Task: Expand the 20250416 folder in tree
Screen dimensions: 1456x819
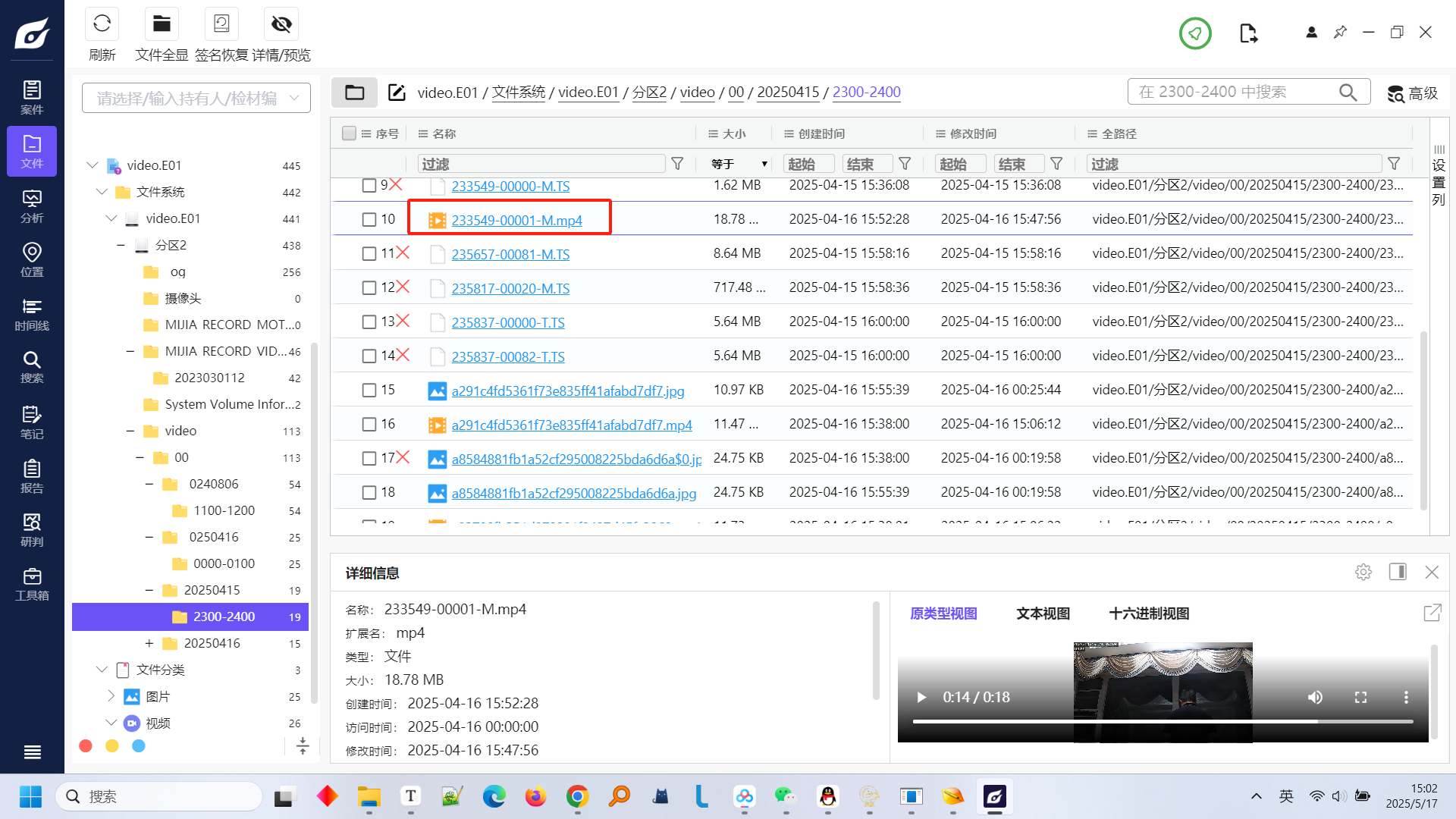Action: (149, 643)
